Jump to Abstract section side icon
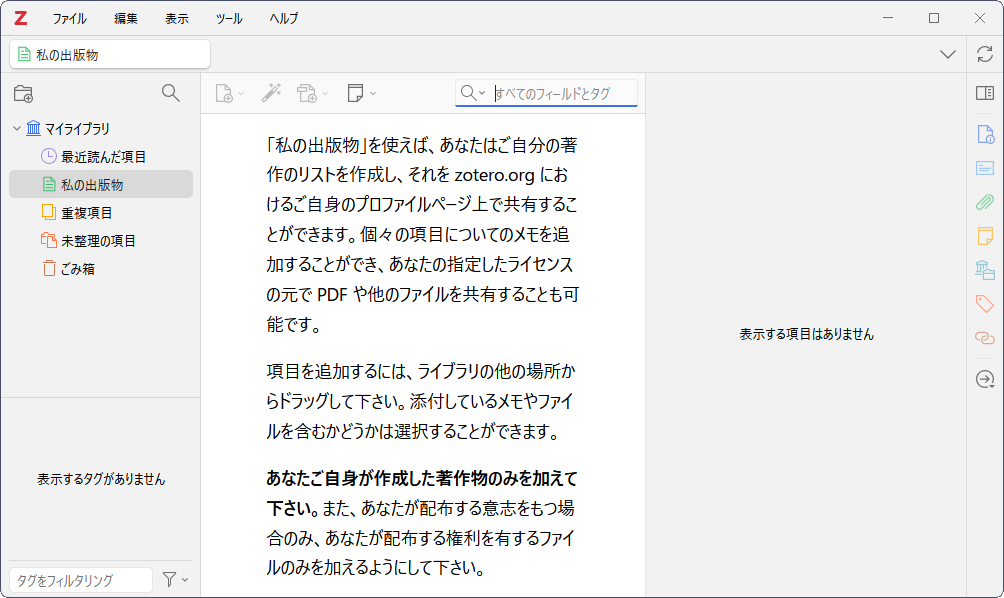Screen dimensions: 1004x598 [x=985, y=168]
